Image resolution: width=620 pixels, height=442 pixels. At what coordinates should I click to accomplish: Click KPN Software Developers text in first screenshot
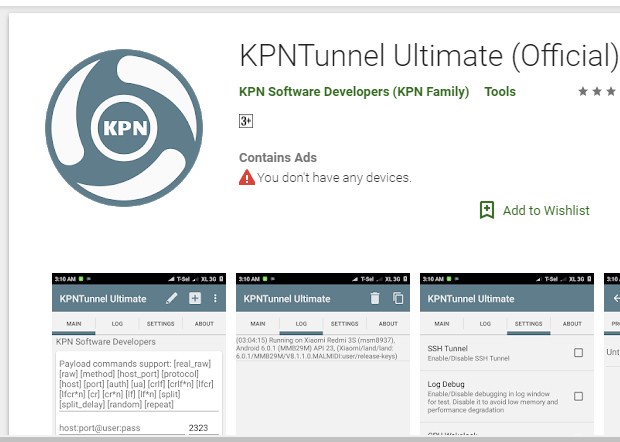106,342
